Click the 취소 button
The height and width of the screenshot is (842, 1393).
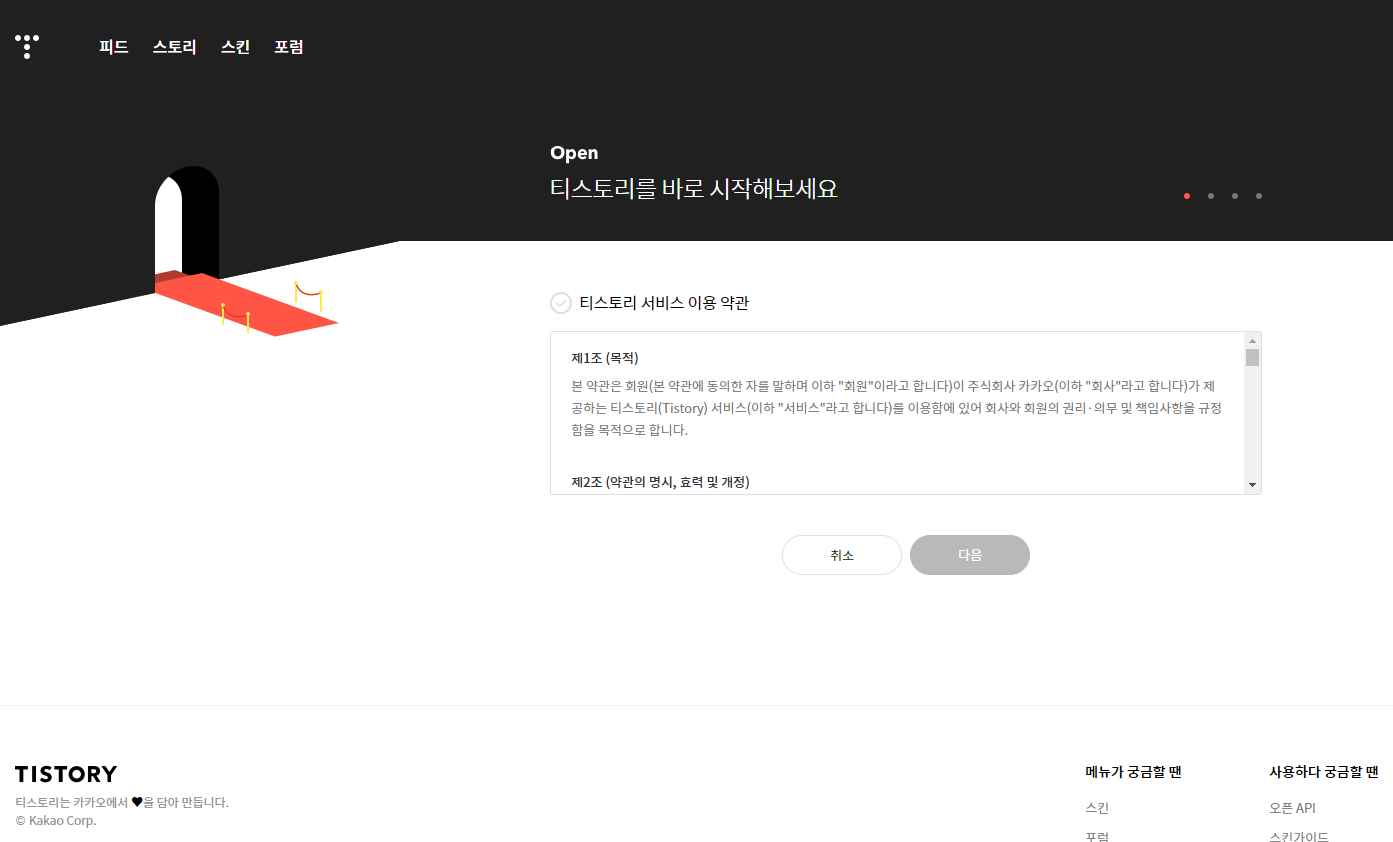tap(842, 555)
